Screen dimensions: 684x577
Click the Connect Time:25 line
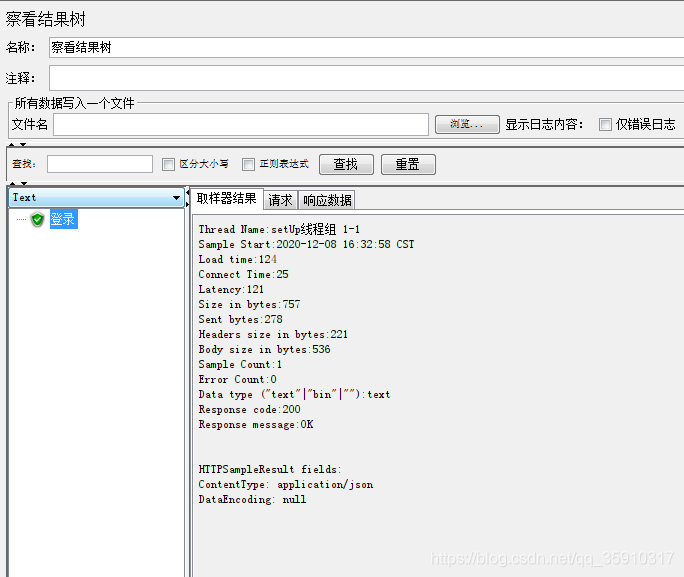(x=243, y=274)
